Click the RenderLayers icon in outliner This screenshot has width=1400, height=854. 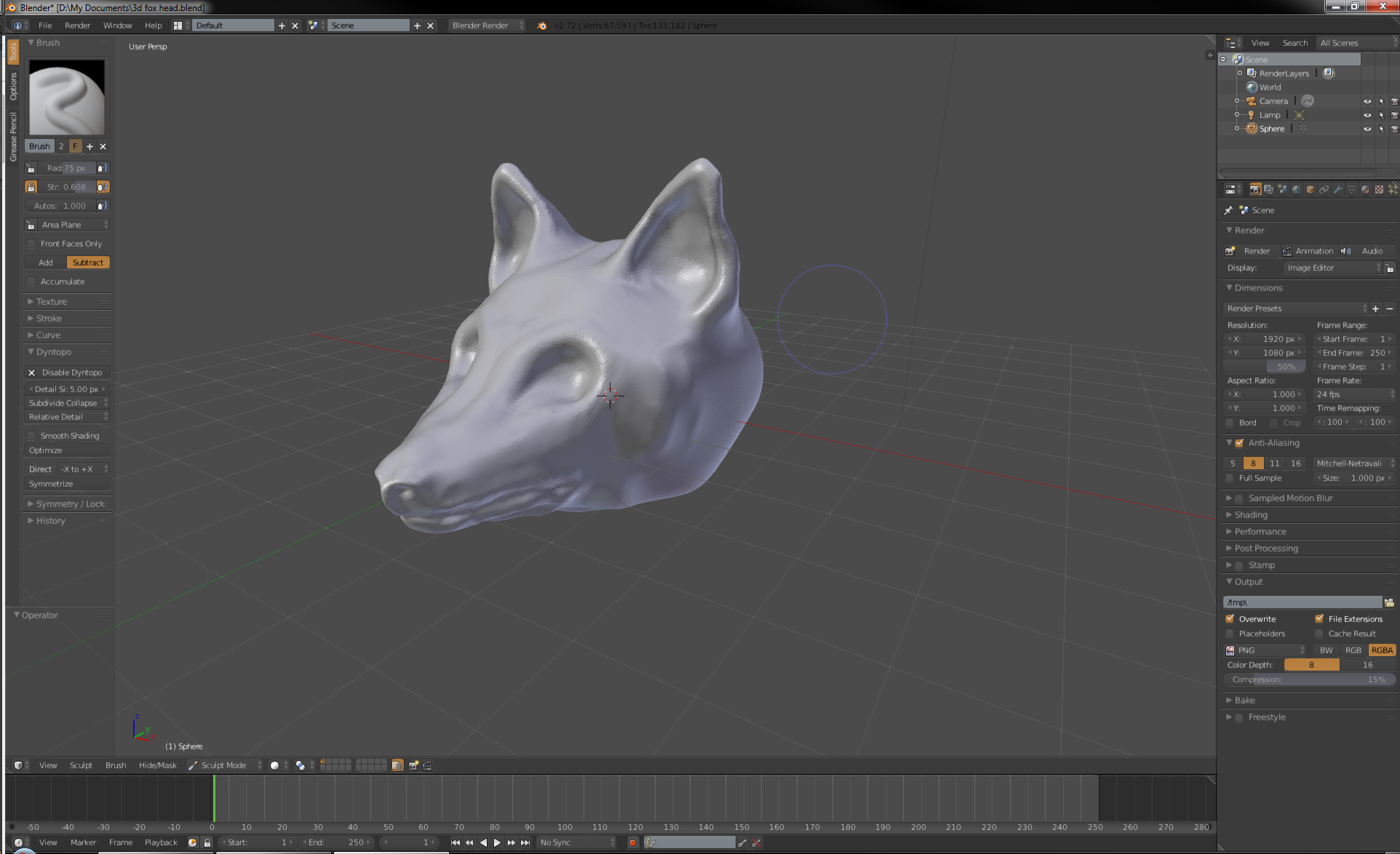(1252, 72)
